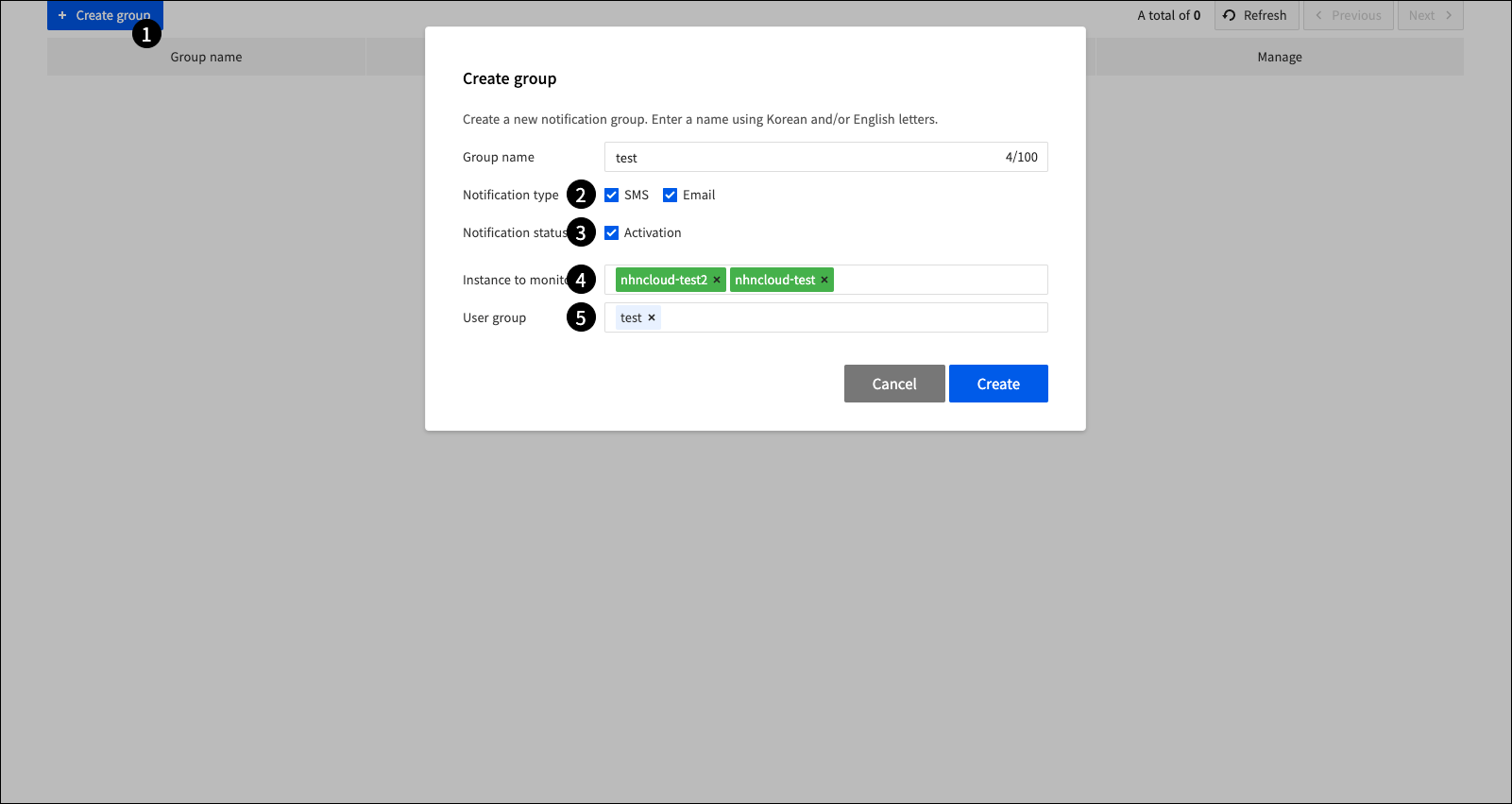Open the Instance to monitor selector
This screenshot has height=804, width=1512.
(x=825, y=280)
